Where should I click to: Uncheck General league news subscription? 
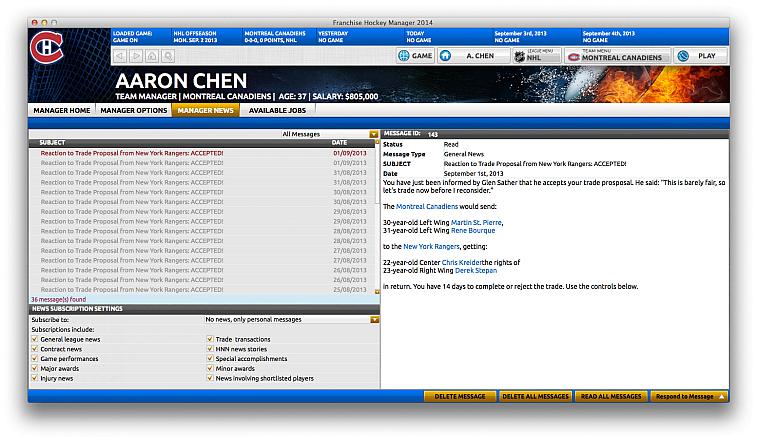click(x=35, y=340)
